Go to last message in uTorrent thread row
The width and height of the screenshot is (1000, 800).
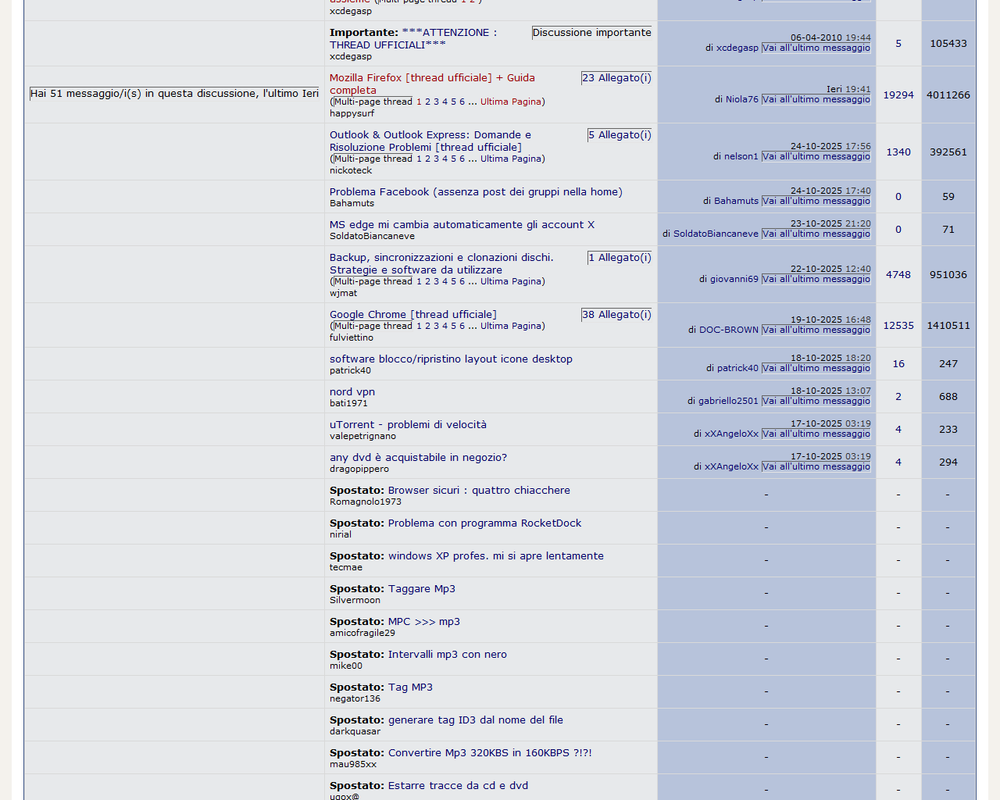pyautogui.click(x=816, y=434)
